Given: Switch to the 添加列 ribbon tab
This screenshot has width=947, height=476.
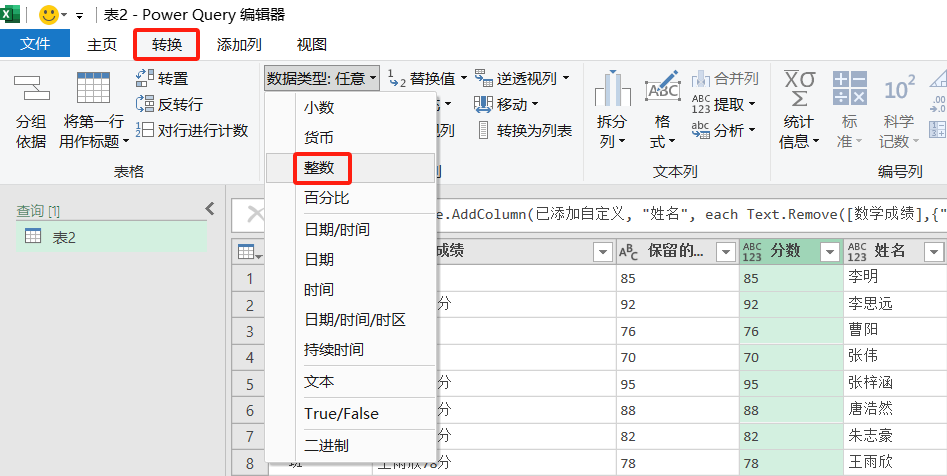Looking at the screenshot, I should pyautogui.click(x=239, y=45).
